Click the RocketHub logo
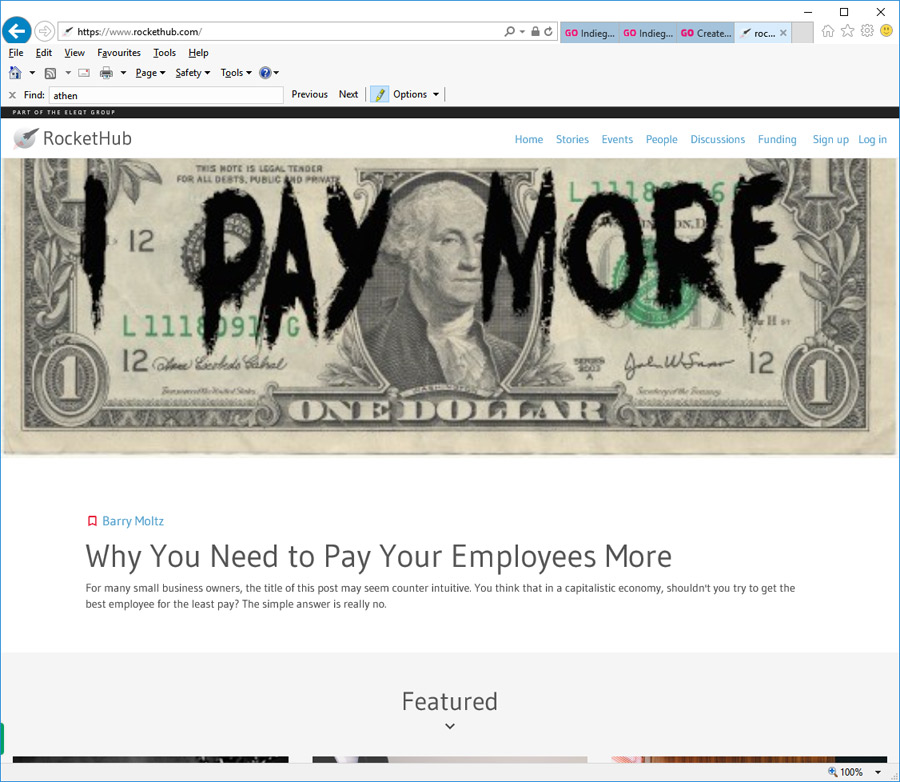This screenshot has width=900, height=782. [72, 138]
